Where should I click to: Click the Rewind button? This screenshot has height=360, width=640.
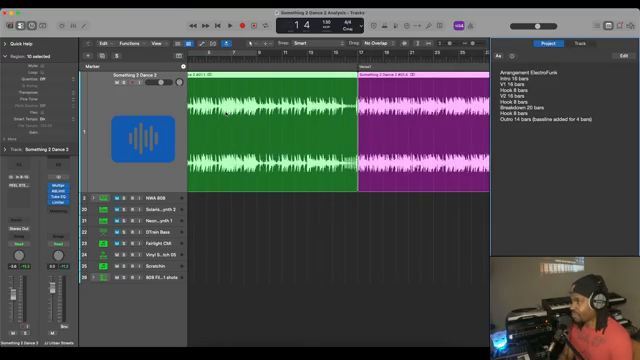tap(193, 26)
